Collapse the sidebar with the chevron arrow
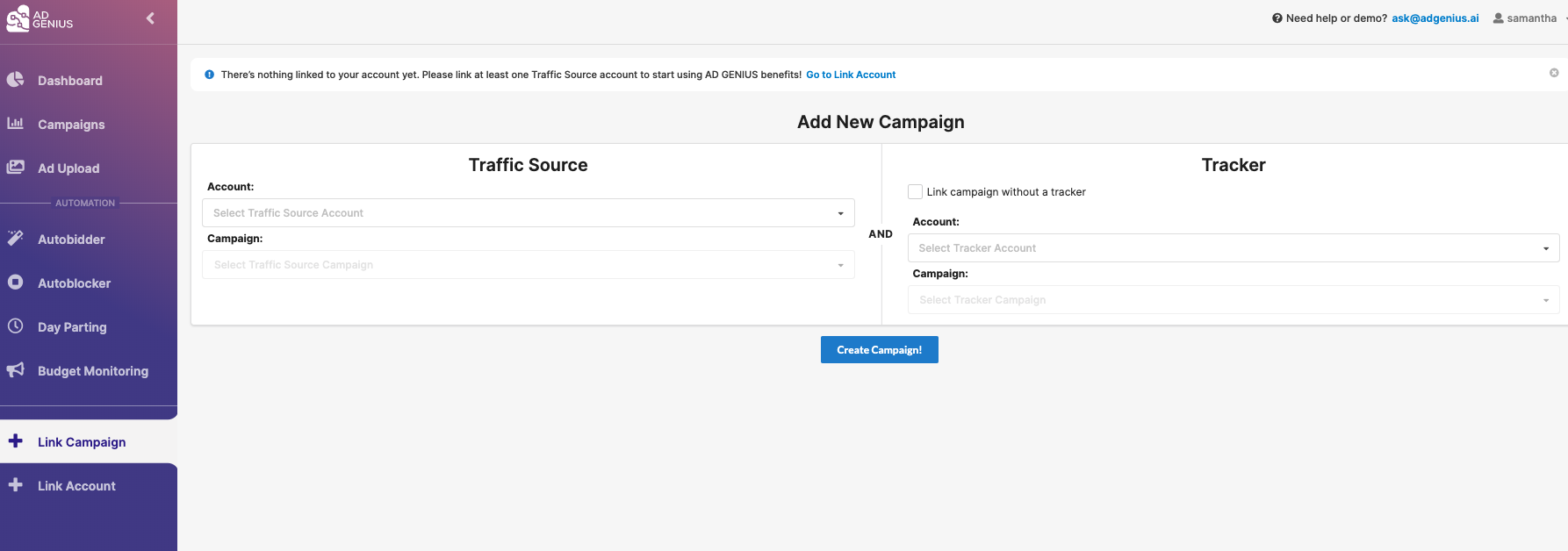This screenshot has height=551, width=1568. 150,18
